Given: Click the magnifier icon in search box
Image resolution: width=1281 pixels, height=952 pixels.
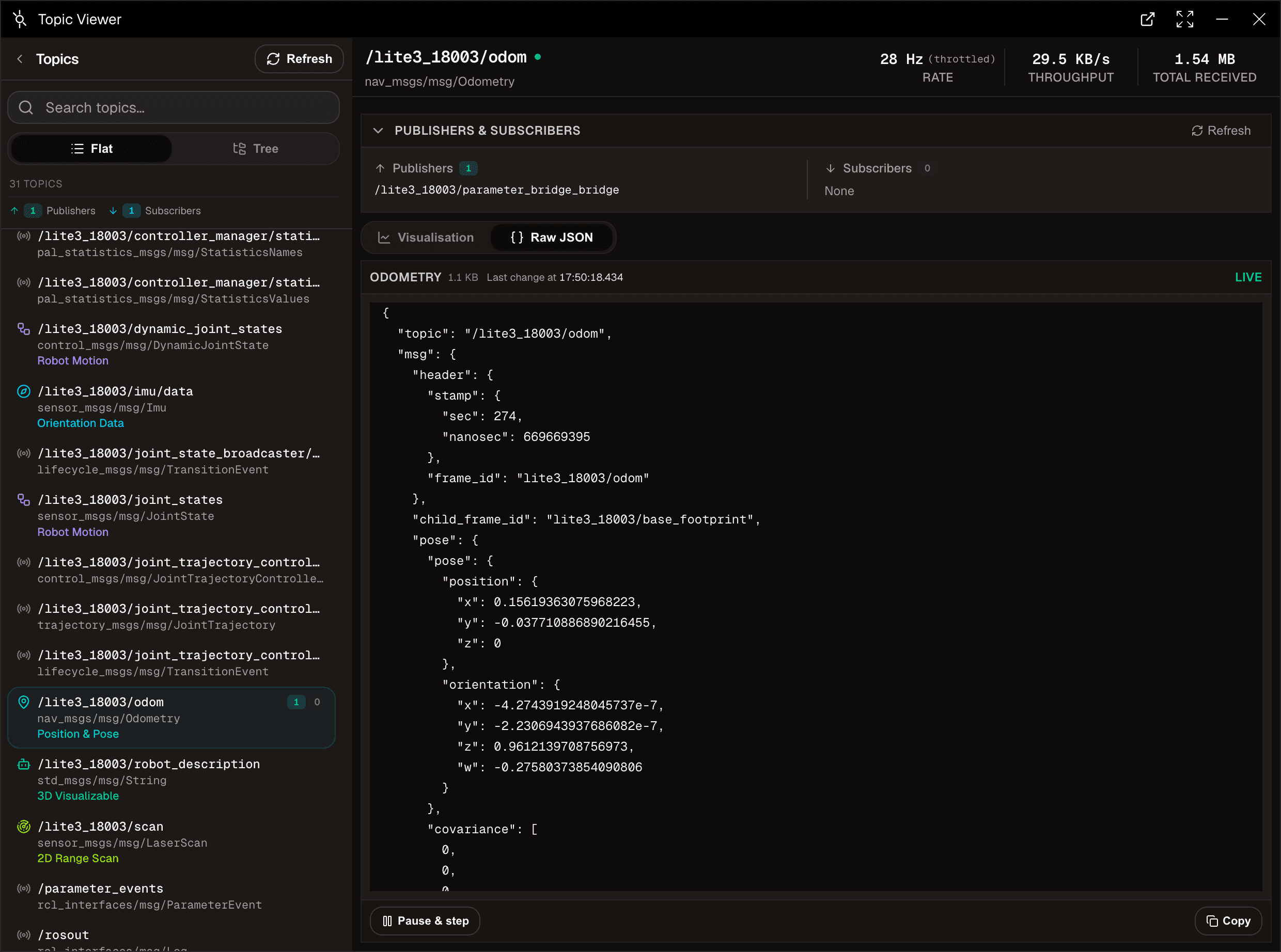Looking at the screenshot, I should click(26, 108).
